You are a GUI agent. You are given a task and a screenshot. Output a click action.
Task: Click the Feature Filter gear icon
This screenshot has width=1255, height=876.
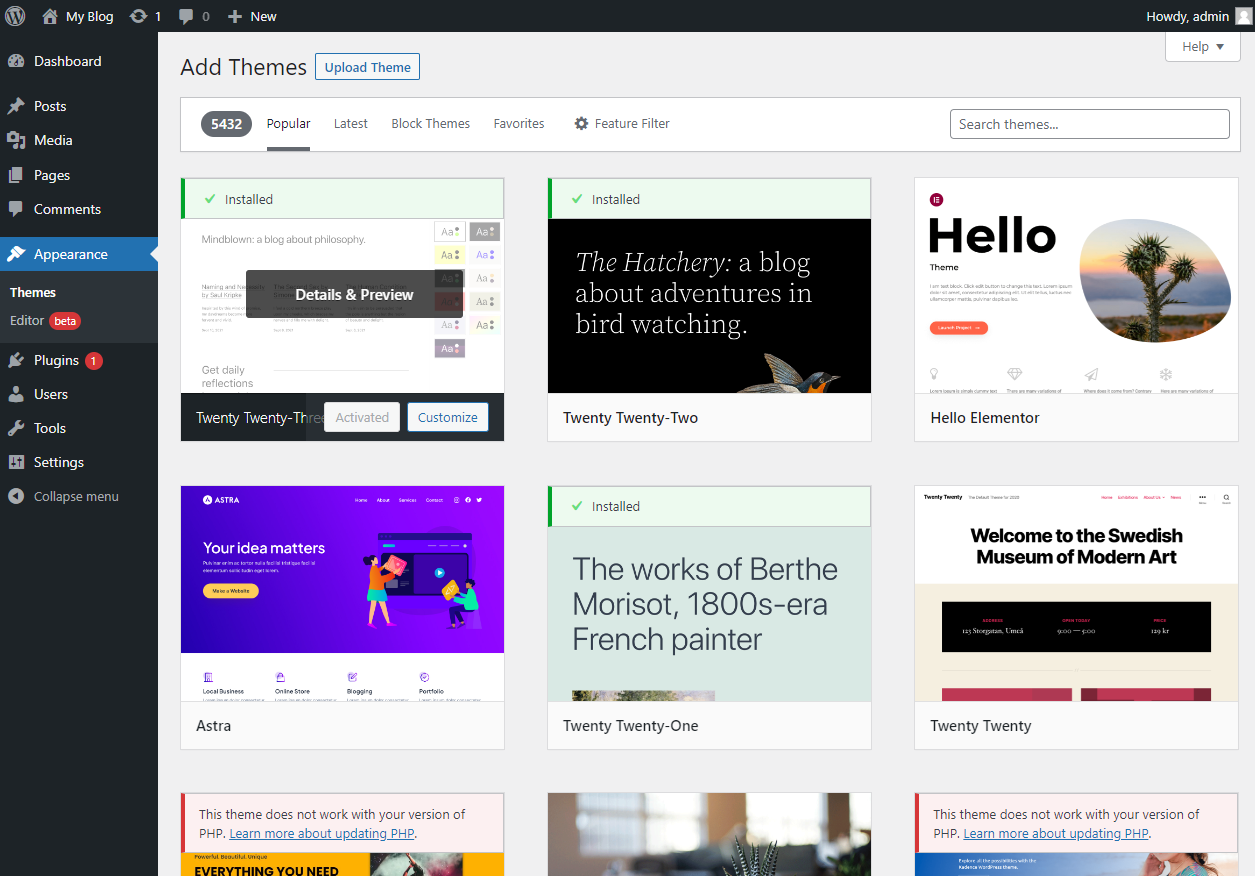pyautogui.click(x=581, y=124)
